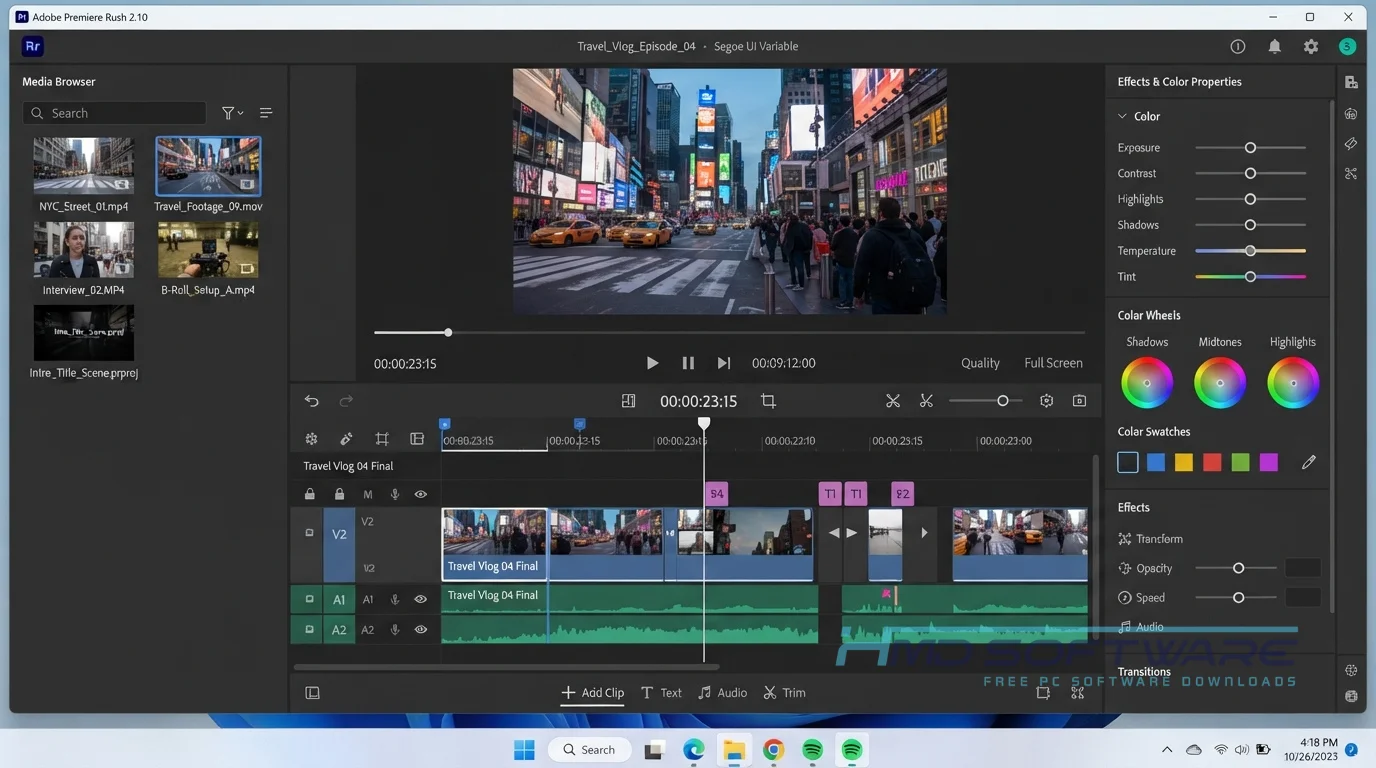Adjust the timeline zoom slider
This screenshot has height=768, width=1376.
(985, 401)
